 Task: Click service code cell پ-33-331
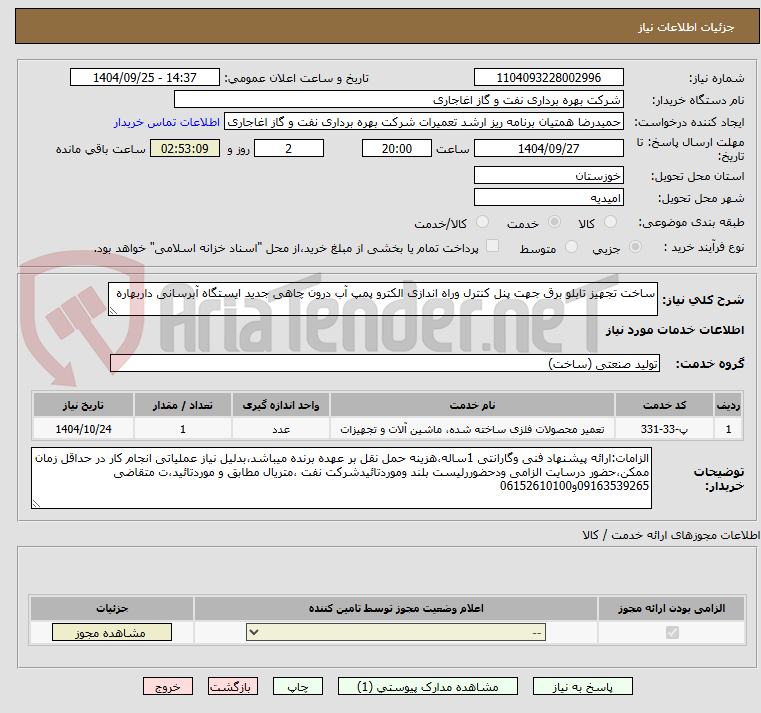[664, 430]
